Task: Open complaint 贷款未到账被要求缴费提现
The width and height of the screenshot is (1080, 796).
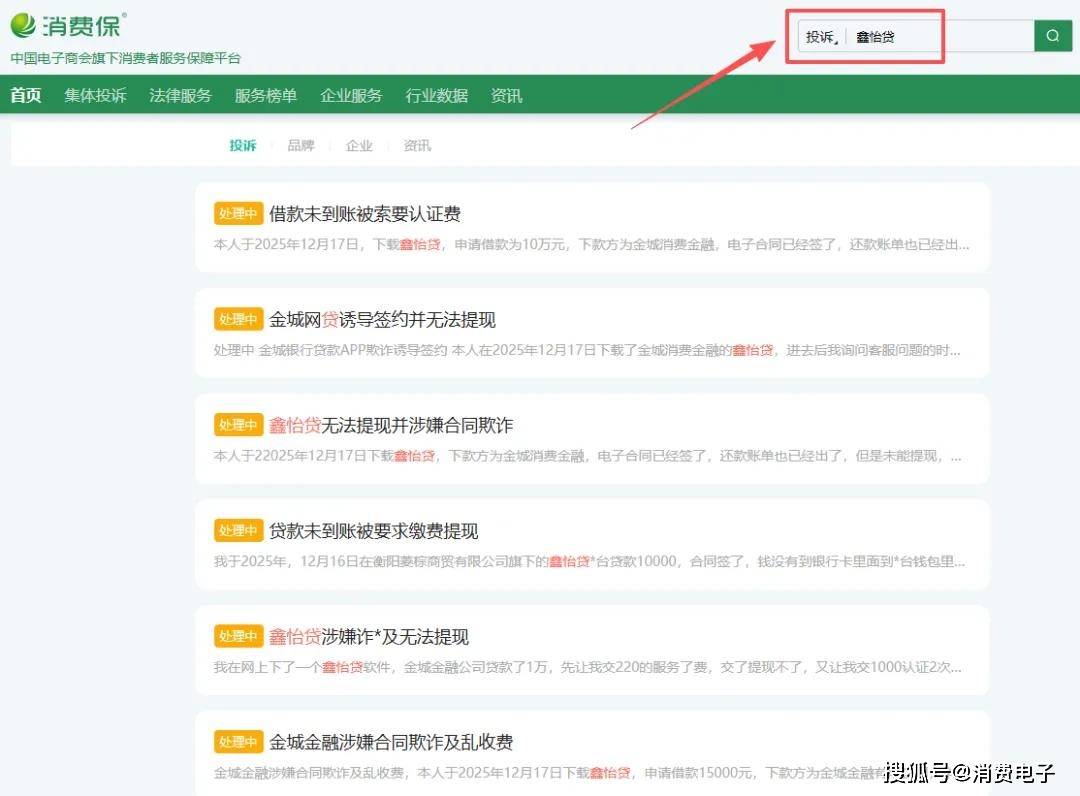Action: (x=374, y=531)
